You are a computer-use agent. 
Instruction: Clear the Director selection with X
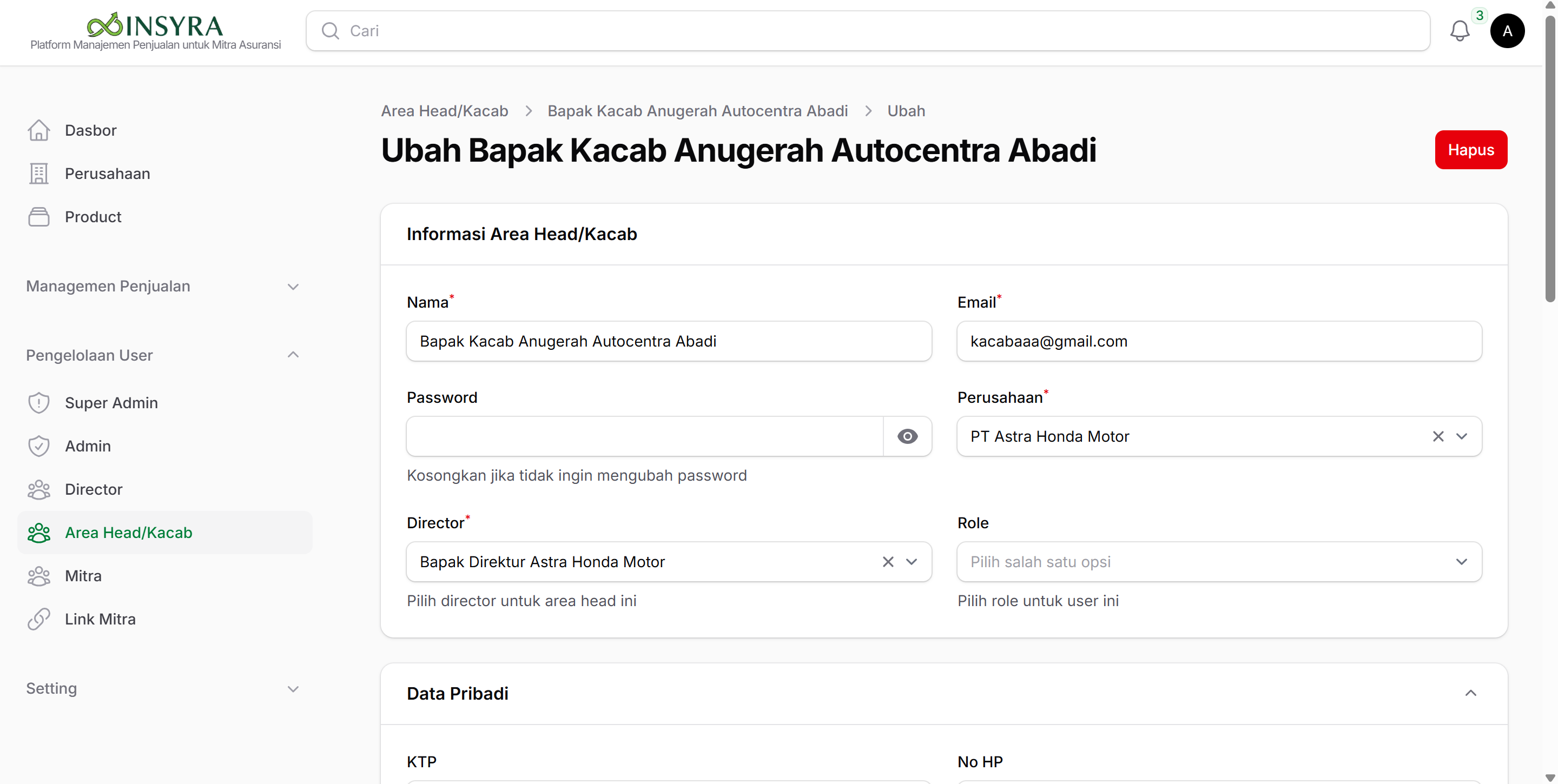[887, 562]
